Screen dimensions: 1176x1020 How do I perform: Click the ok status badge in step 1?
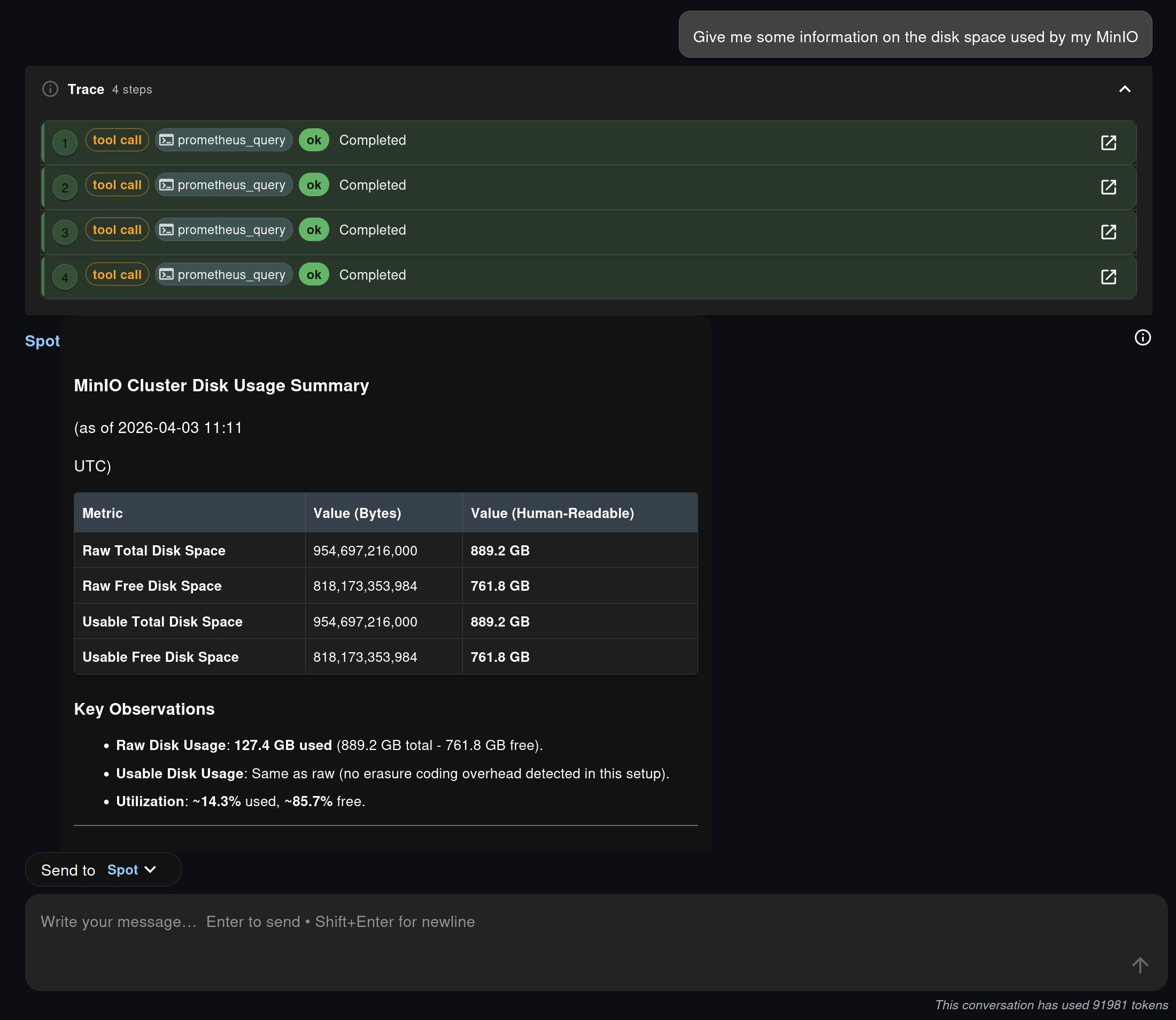click(x=314, y=140)
